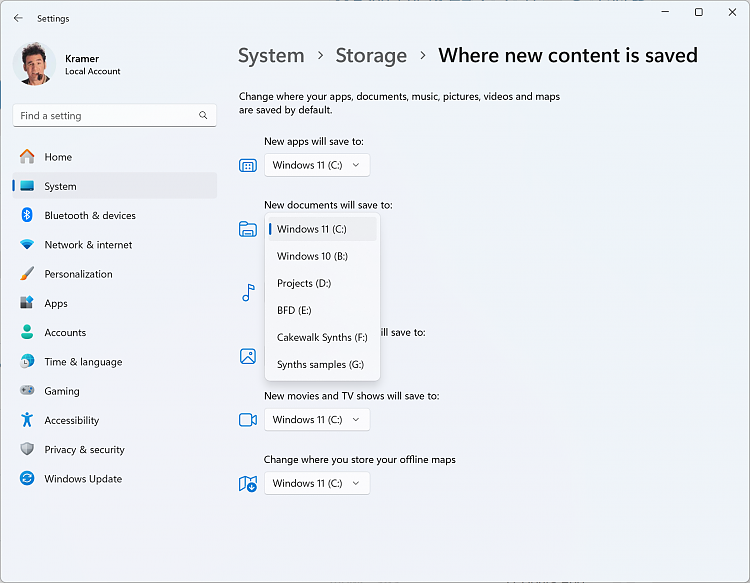Open Privacy & security settings
This screenshot has height=583, width=750.
click(114, 450)
